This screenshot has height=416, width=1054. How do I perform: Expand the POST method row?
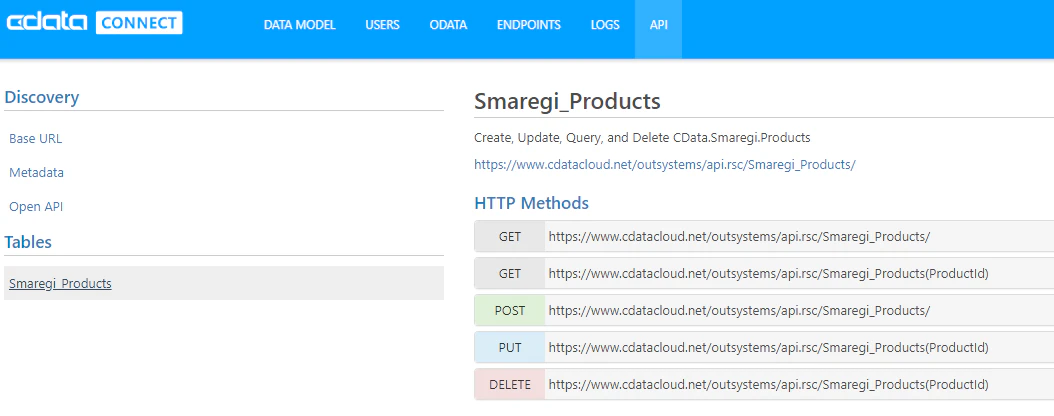[x=764, y=310]
